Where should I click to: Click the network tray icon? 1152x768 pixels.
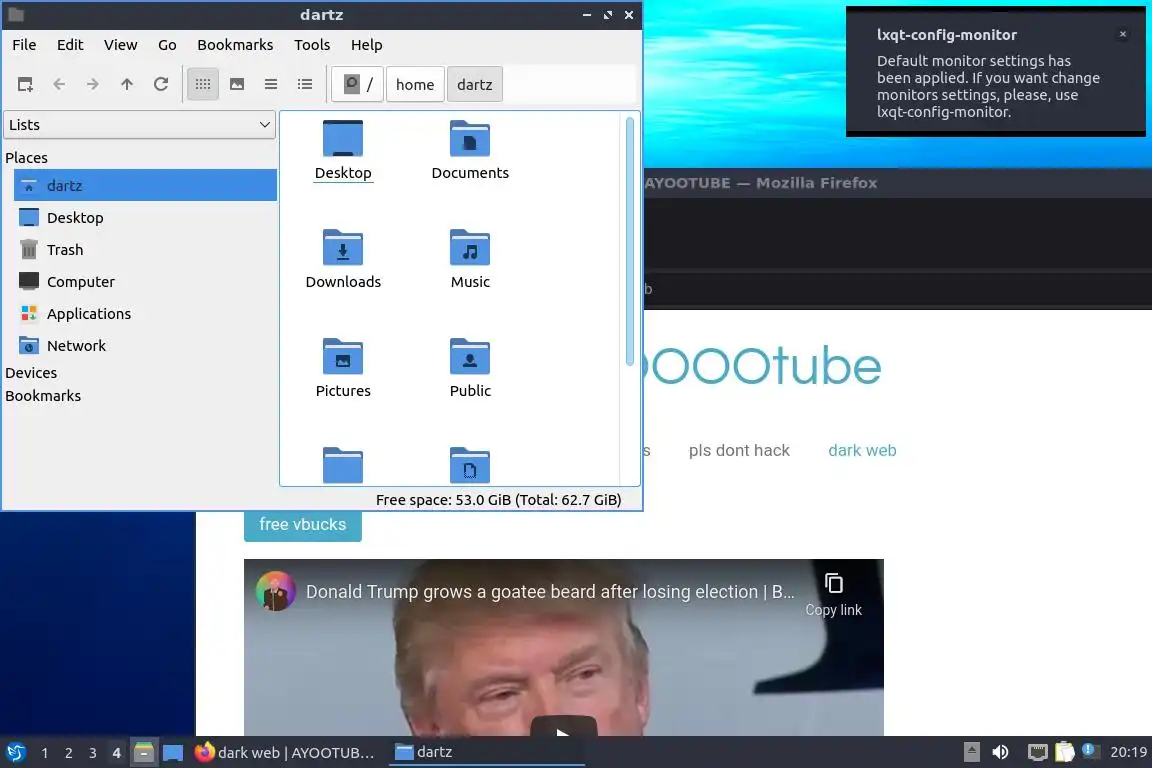1037,752
